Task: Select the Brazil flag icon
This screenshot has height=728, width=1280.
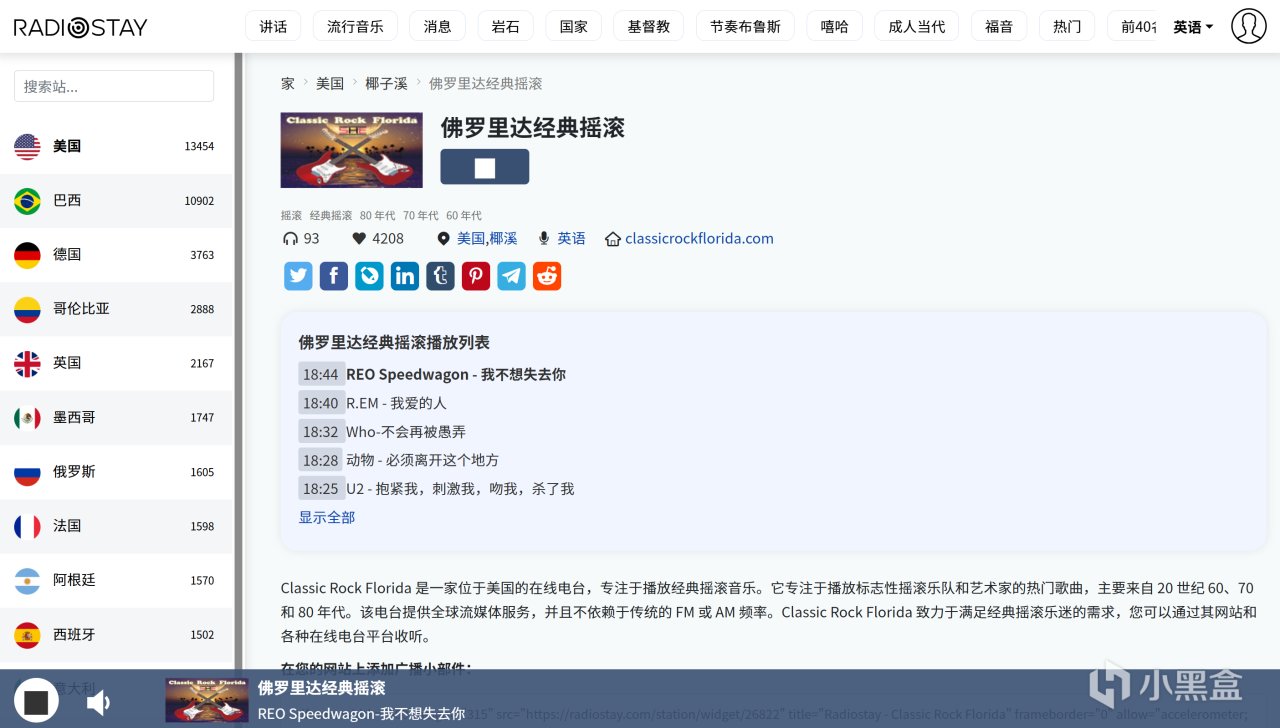Action: 27,201
